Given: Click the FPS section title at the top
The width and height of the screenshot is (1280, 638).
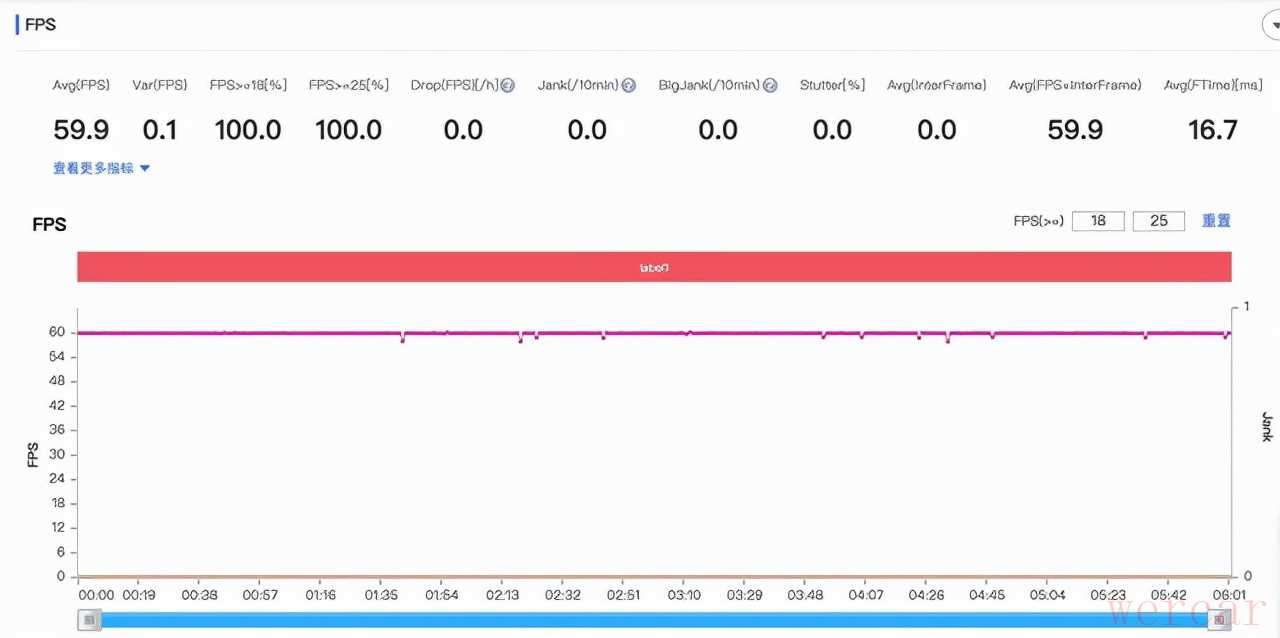Looking at the screenshot, I should pyautogui.click(x=40, y=25).
